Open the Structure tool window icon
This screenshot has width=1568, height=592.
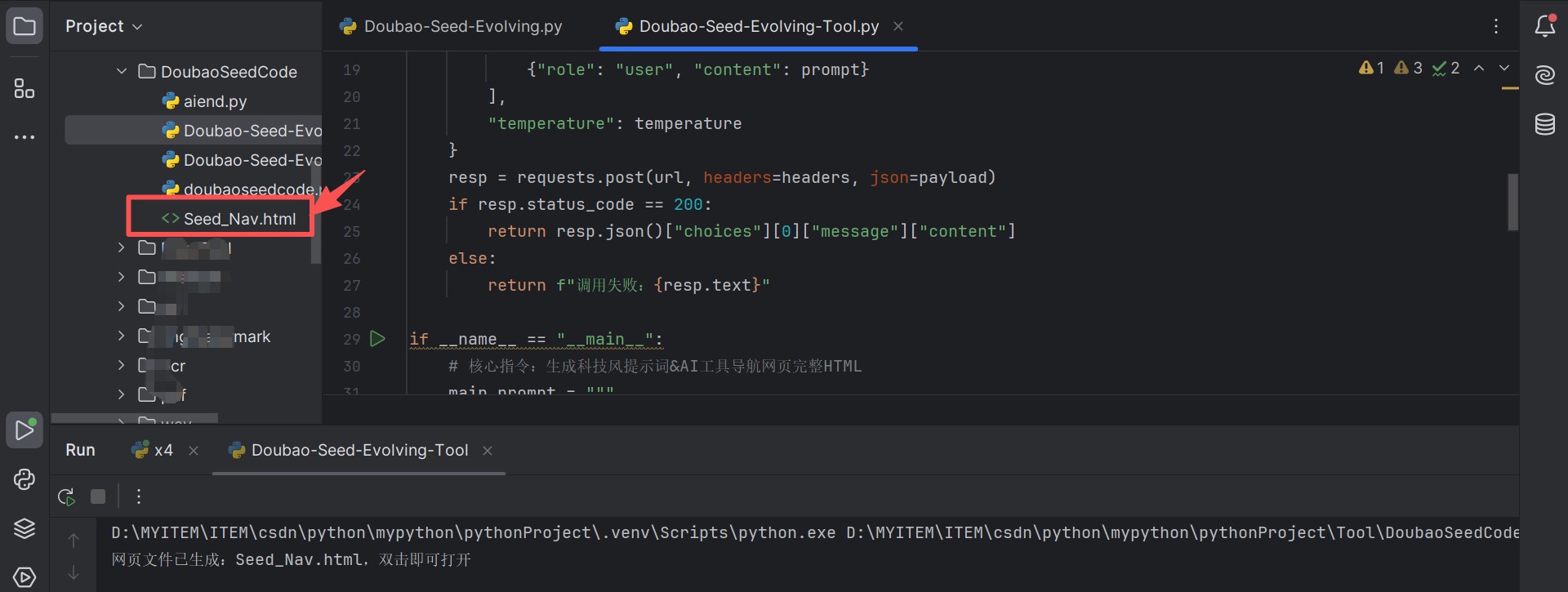tap(24, 88)
